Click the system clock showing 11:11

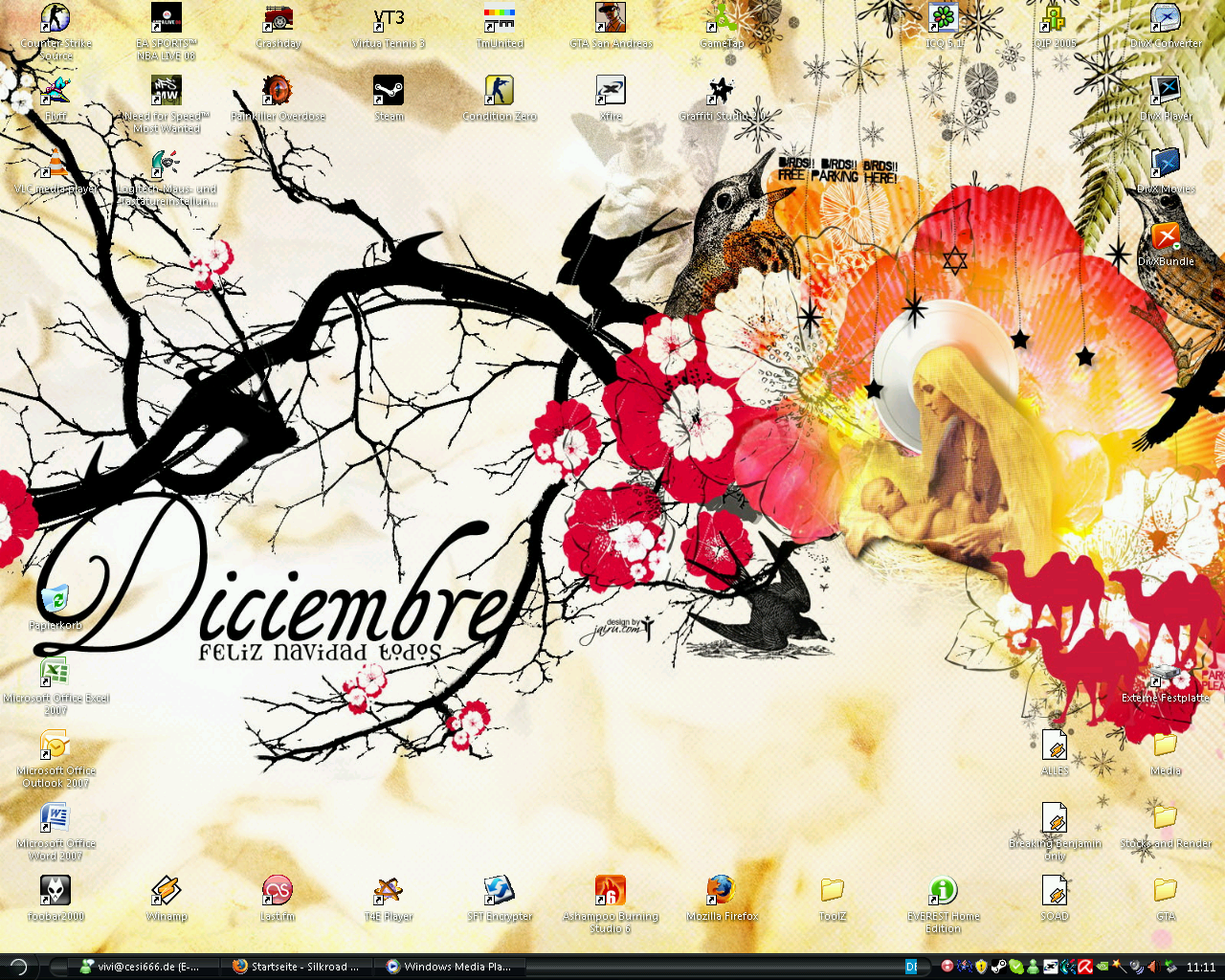[x=1200, y=968]
